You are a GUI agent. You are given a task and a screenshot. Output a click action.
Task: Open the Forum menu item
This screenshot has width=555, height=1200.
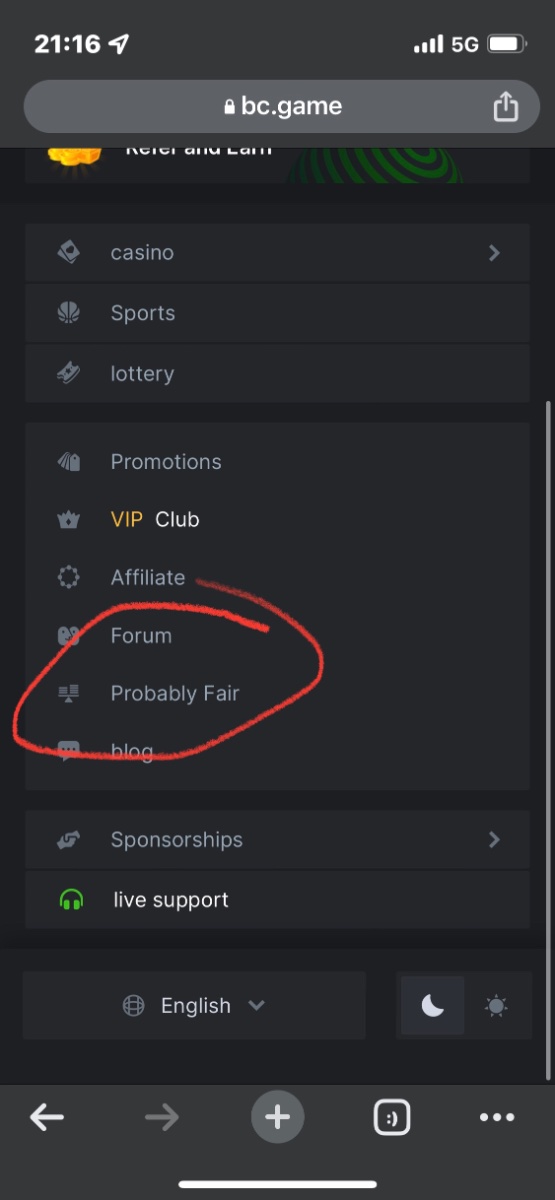pyautogui.click(x=141, y=636)
